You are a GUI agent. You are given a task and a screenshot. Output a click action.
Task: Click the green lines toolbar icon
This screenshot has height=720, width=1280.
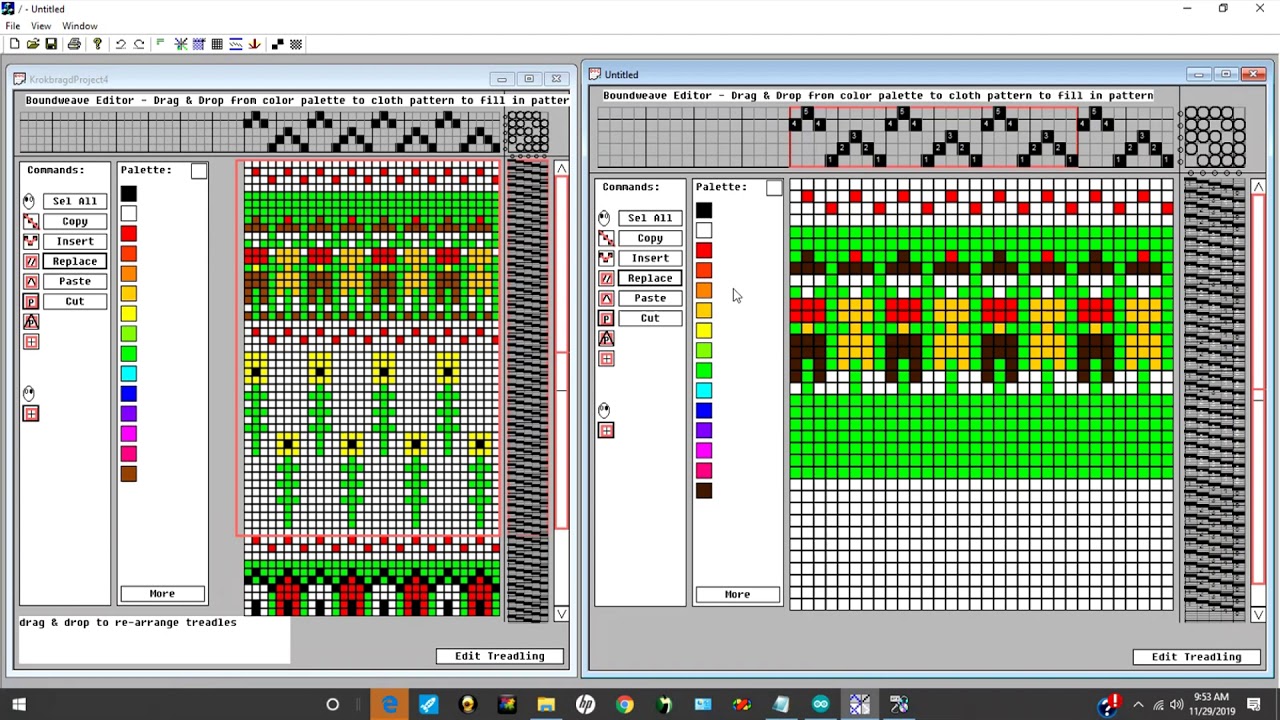pyautogui.click(x=160, y=44)
